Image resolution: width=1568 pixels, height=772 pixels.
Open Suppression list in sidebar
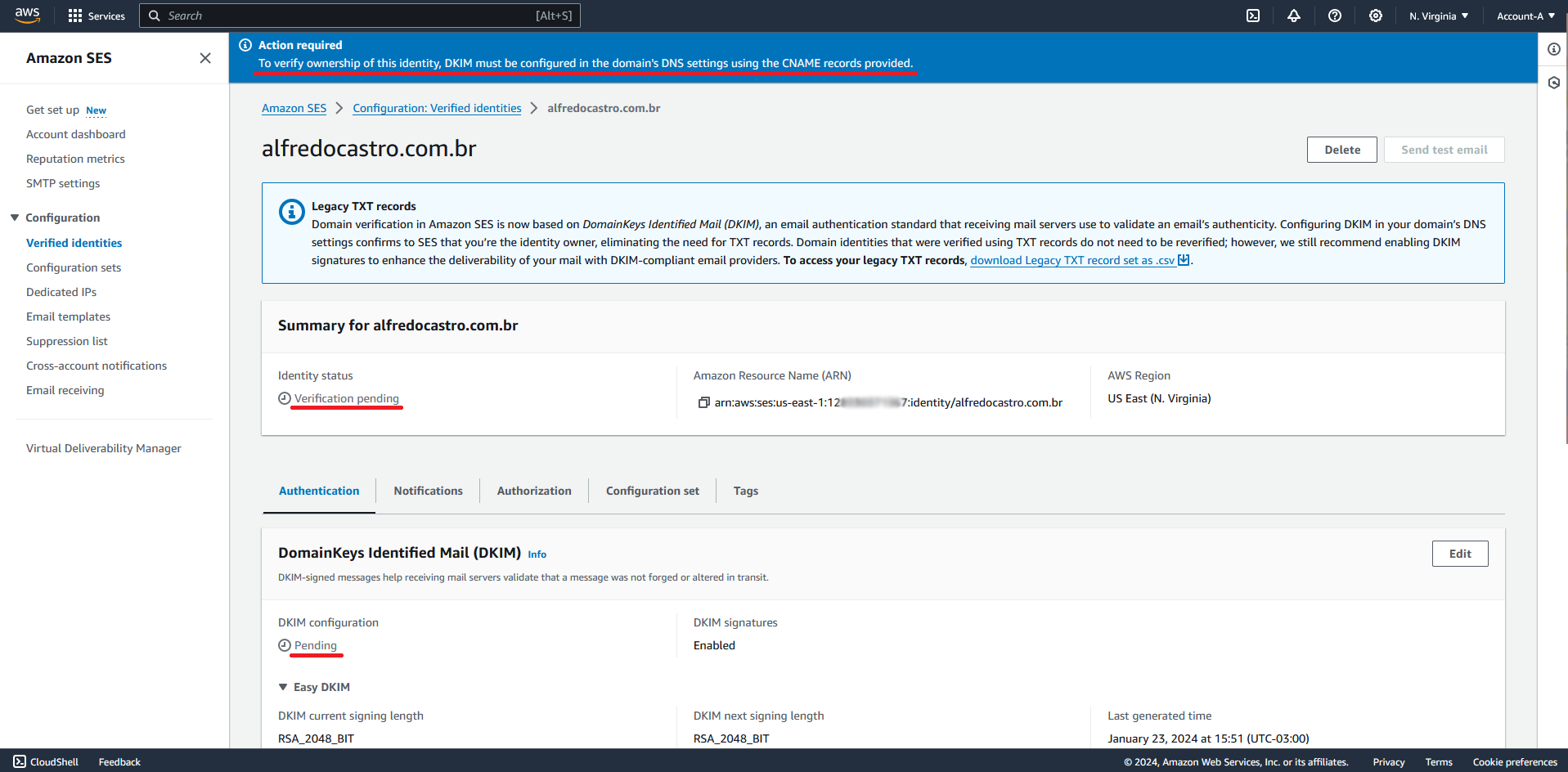coord(67,341)
